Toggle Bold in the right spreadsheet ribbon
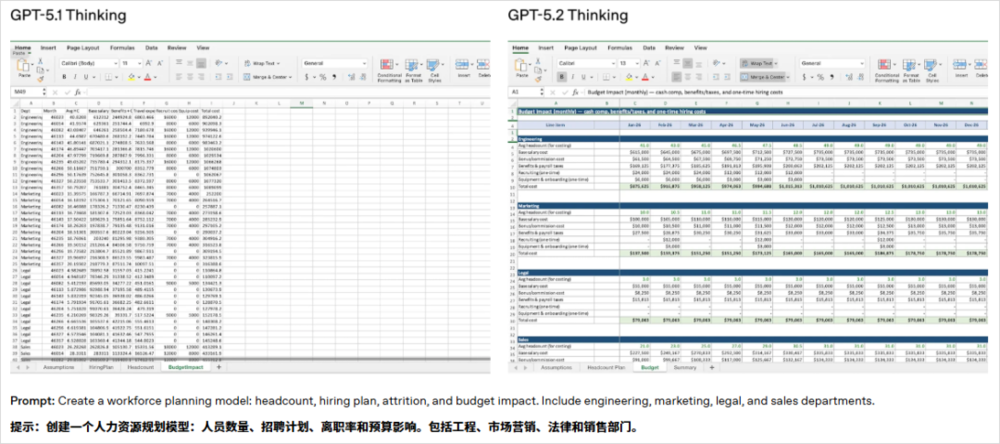The width and height of the screenshot is (1000, 444). [x=564, y=76]
